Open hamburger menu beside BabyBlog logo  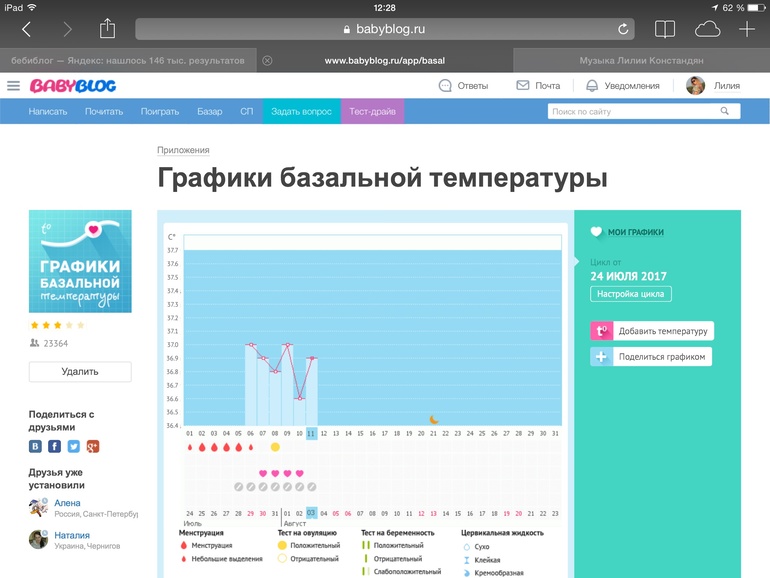13,86
